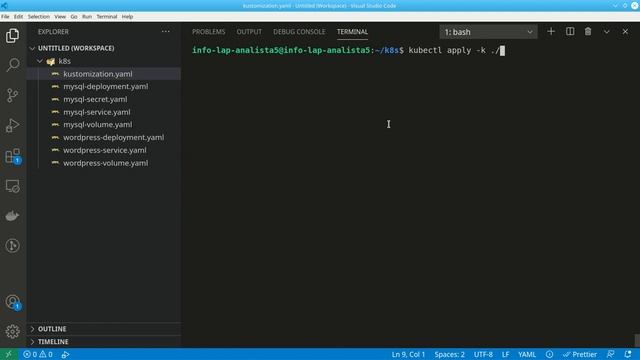
Task: Maximize panel with chevron icon
Action: point(607,31)
